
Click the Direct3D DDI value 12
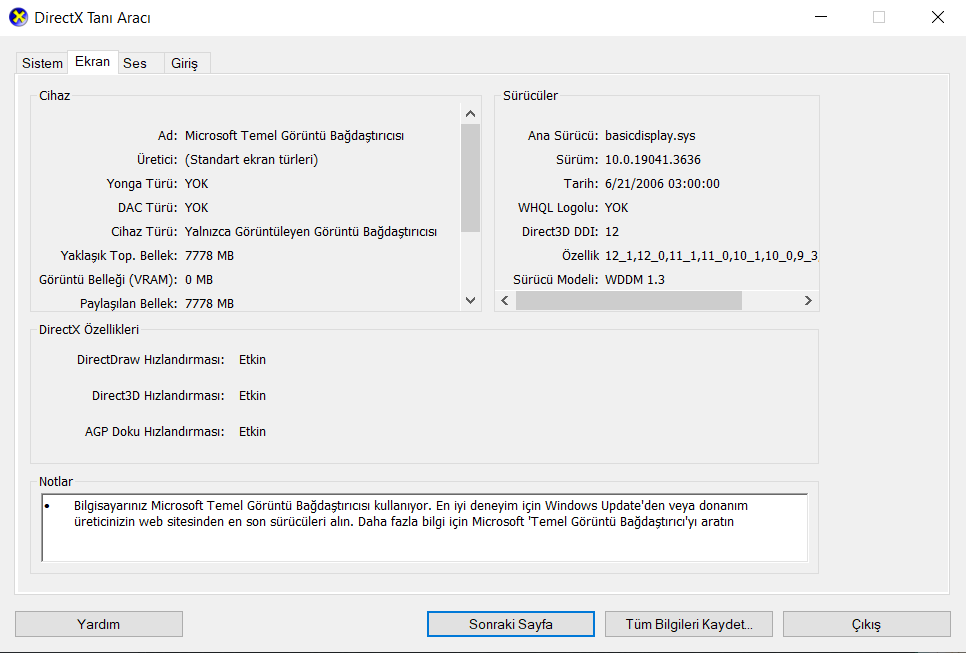612,232
